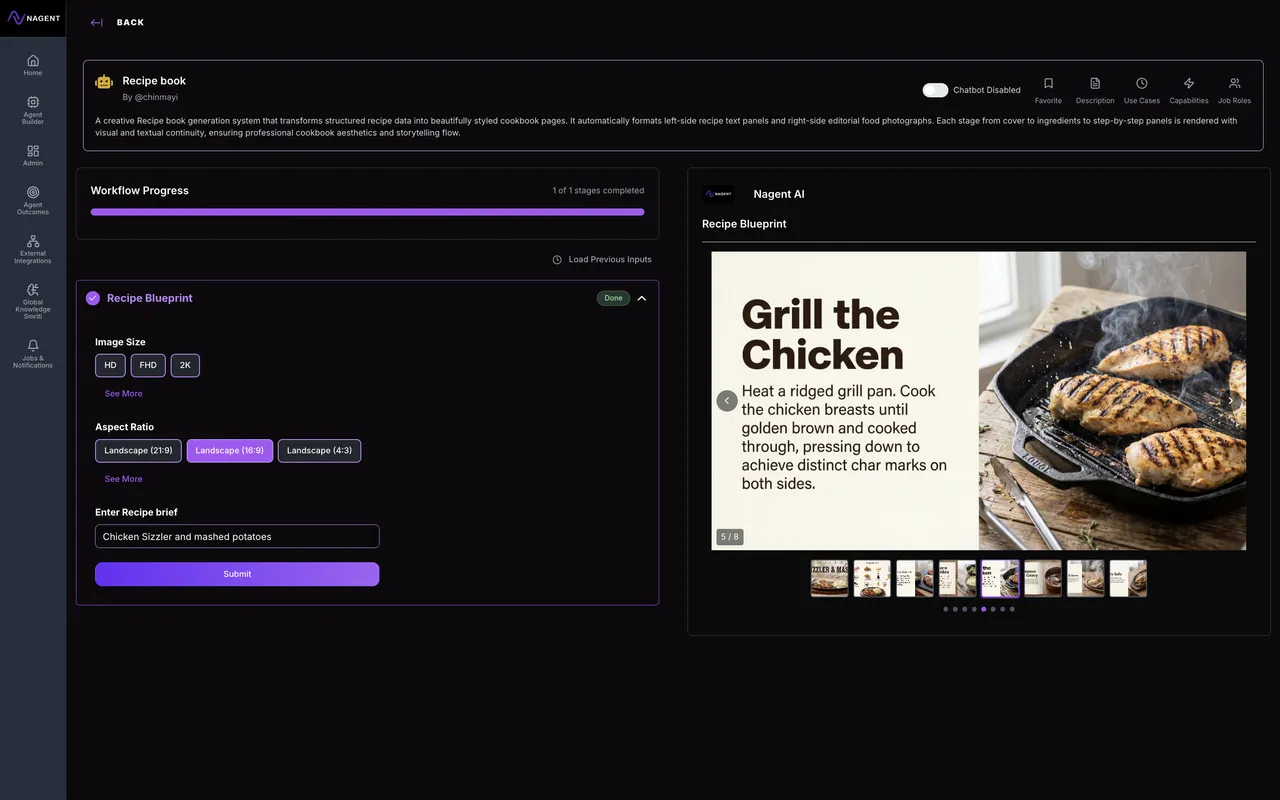Open the third slide thumbnail

click(915, 579)
